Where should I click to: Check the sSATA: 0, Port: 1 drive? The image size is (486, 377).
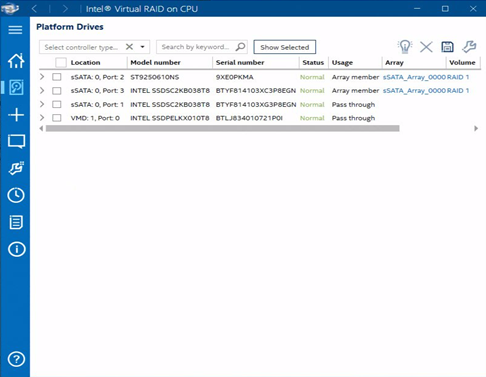57,104
